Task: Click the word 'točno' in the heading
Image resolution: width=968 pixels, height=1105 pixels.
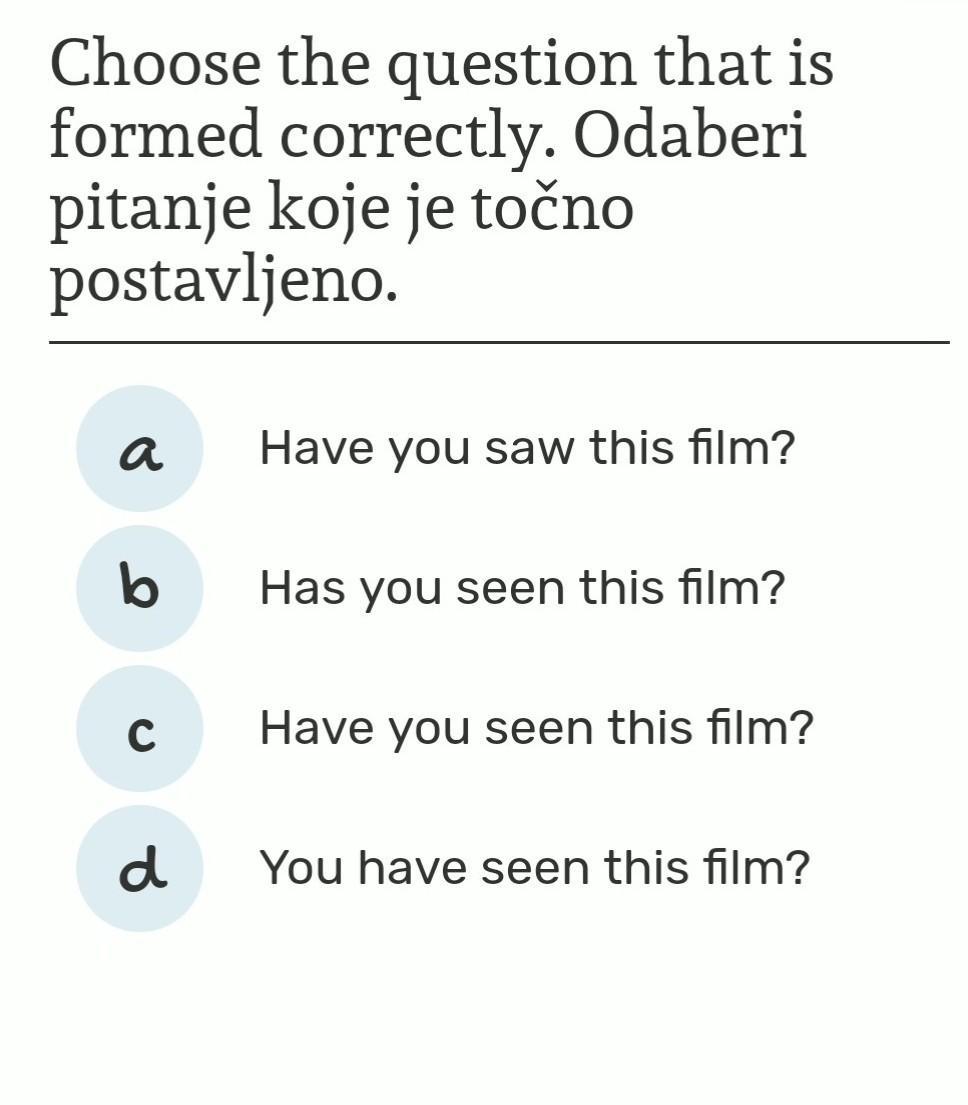Action: 552,208
